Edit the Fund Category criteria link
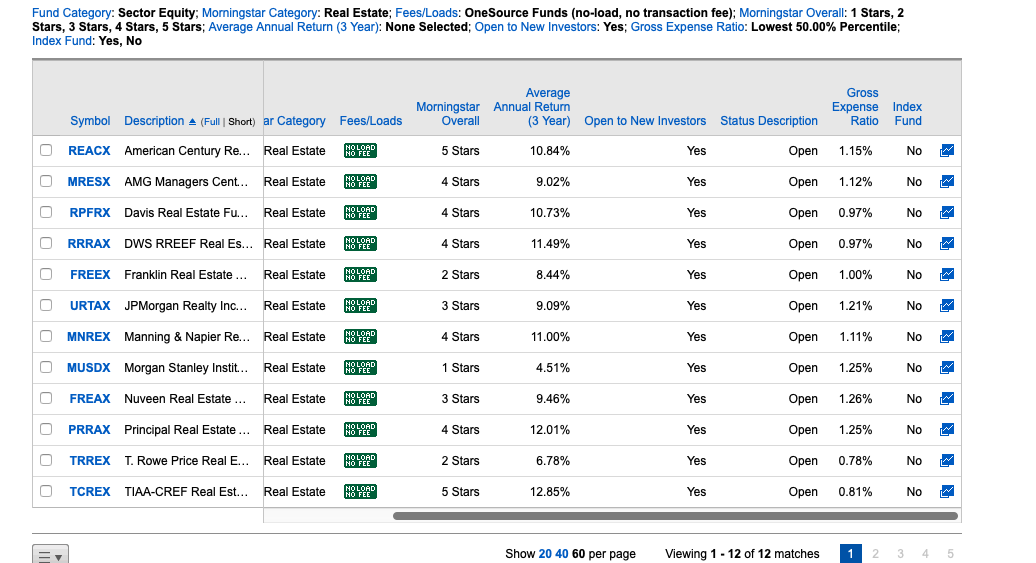The image size is (1036, 563). point(72,13)
